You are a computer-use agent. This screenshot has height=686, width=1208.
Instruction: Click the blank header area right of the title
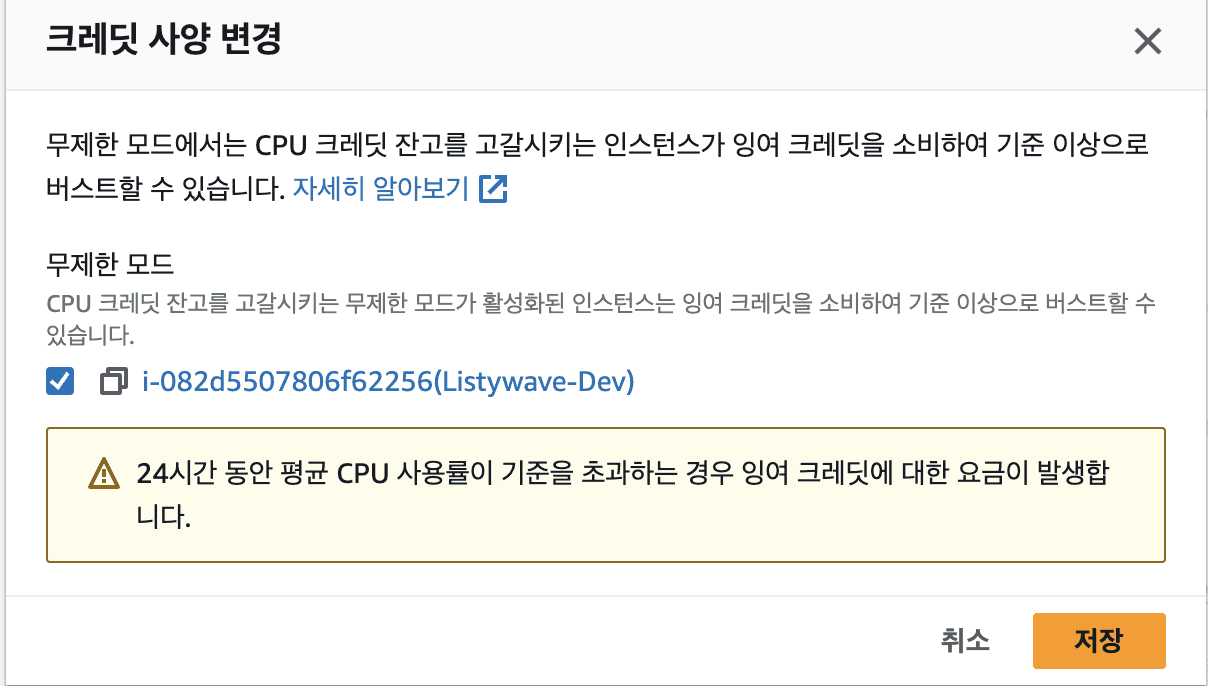700,42
